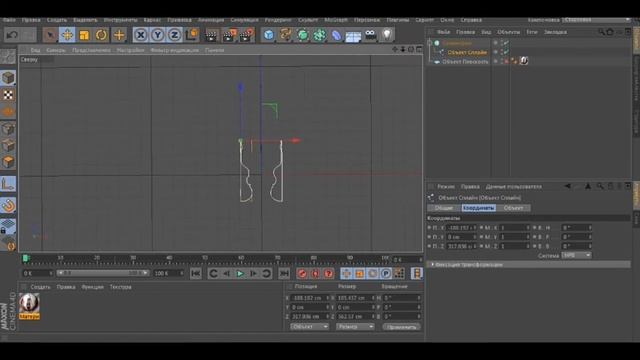Open the Simulation menu in top bar
Viewport: 640px width, 360px height.
point(244,20)
